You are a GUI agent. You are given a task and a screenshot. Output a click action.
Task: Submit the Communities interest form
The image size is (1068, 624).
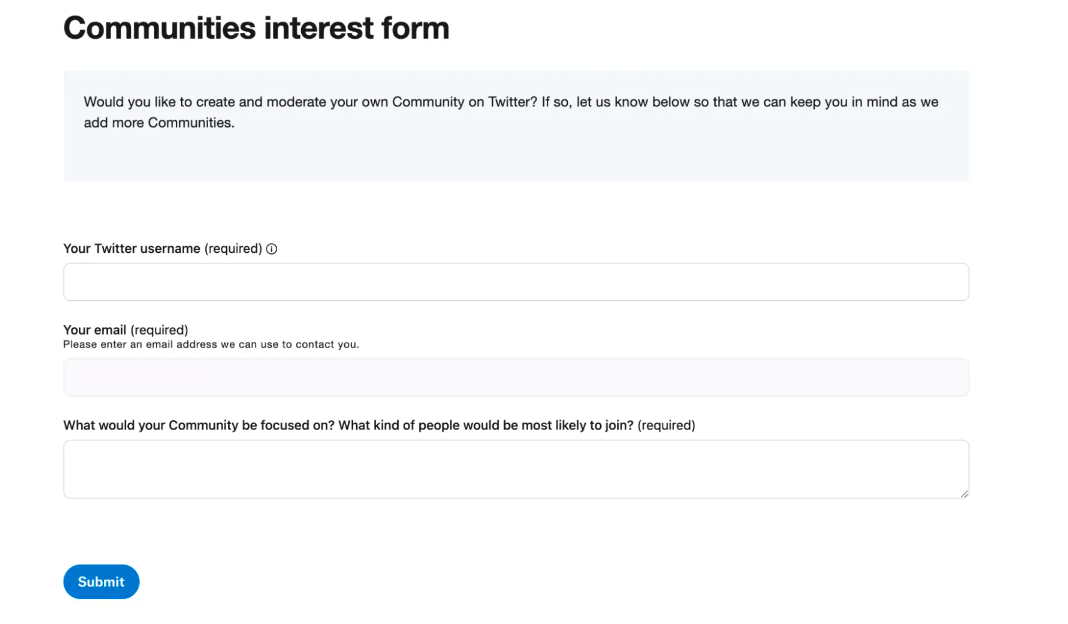click(x=101, y=581)
